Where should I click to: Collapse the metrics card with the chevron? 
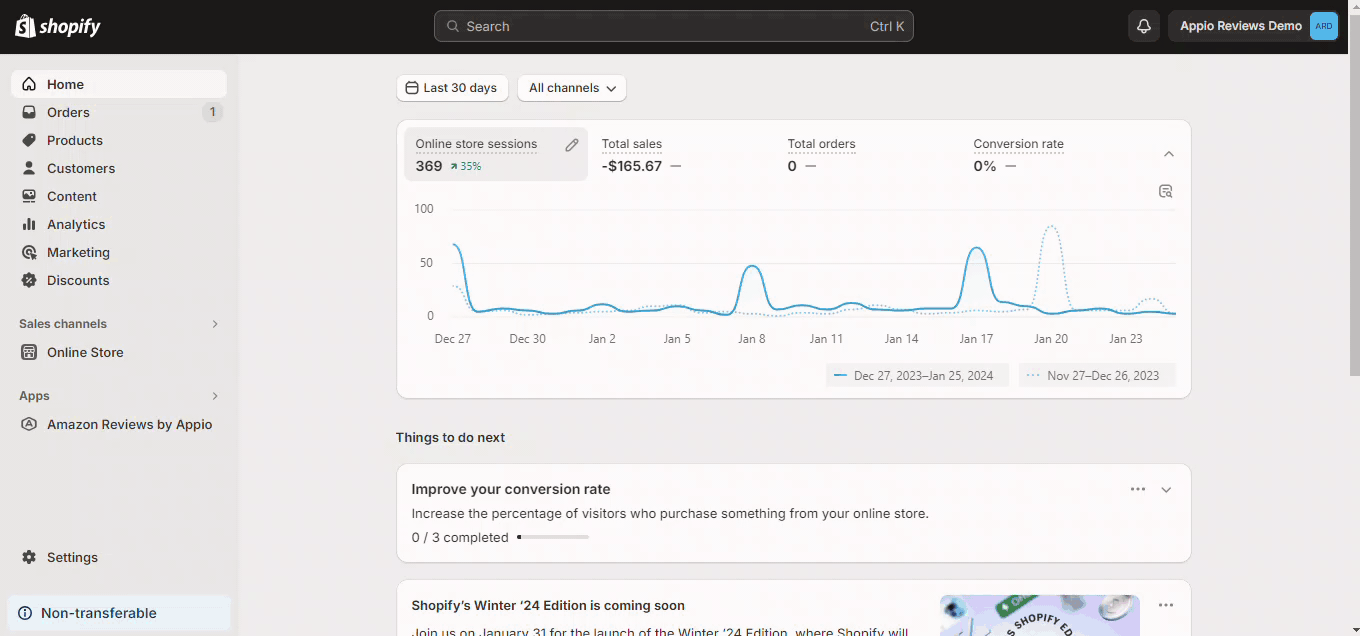pyautogui.click(x=1169, y=154)
